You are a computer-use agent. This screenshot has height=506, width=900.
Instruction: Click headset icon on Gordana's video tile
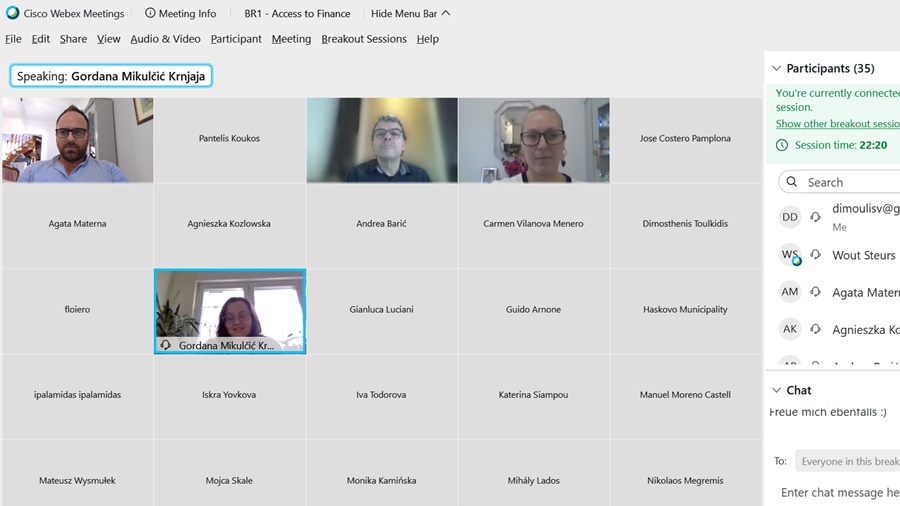pyautogui.click(x=166, y=345)
